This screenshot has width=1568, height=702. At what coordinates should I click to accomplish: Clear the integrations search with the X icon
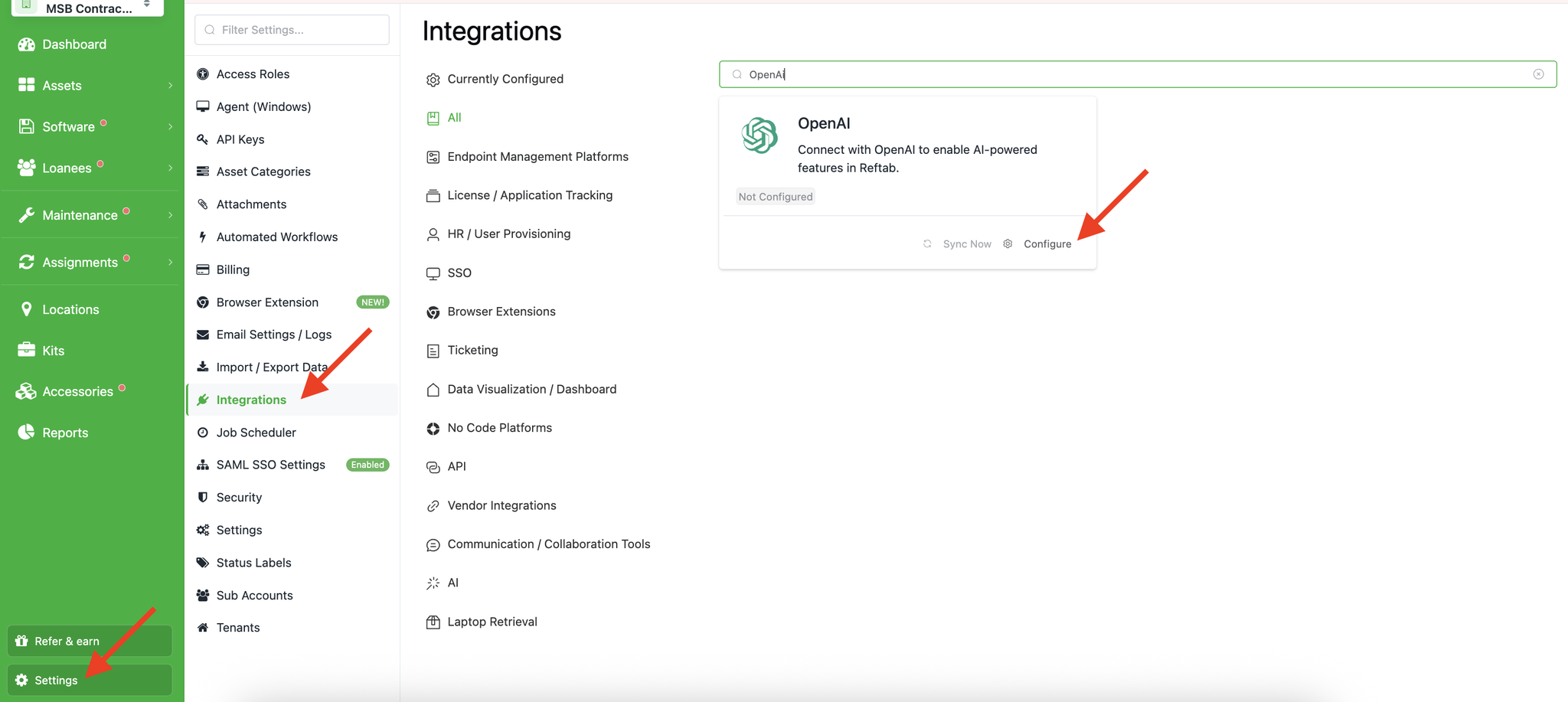click(x=1538, y=74)
